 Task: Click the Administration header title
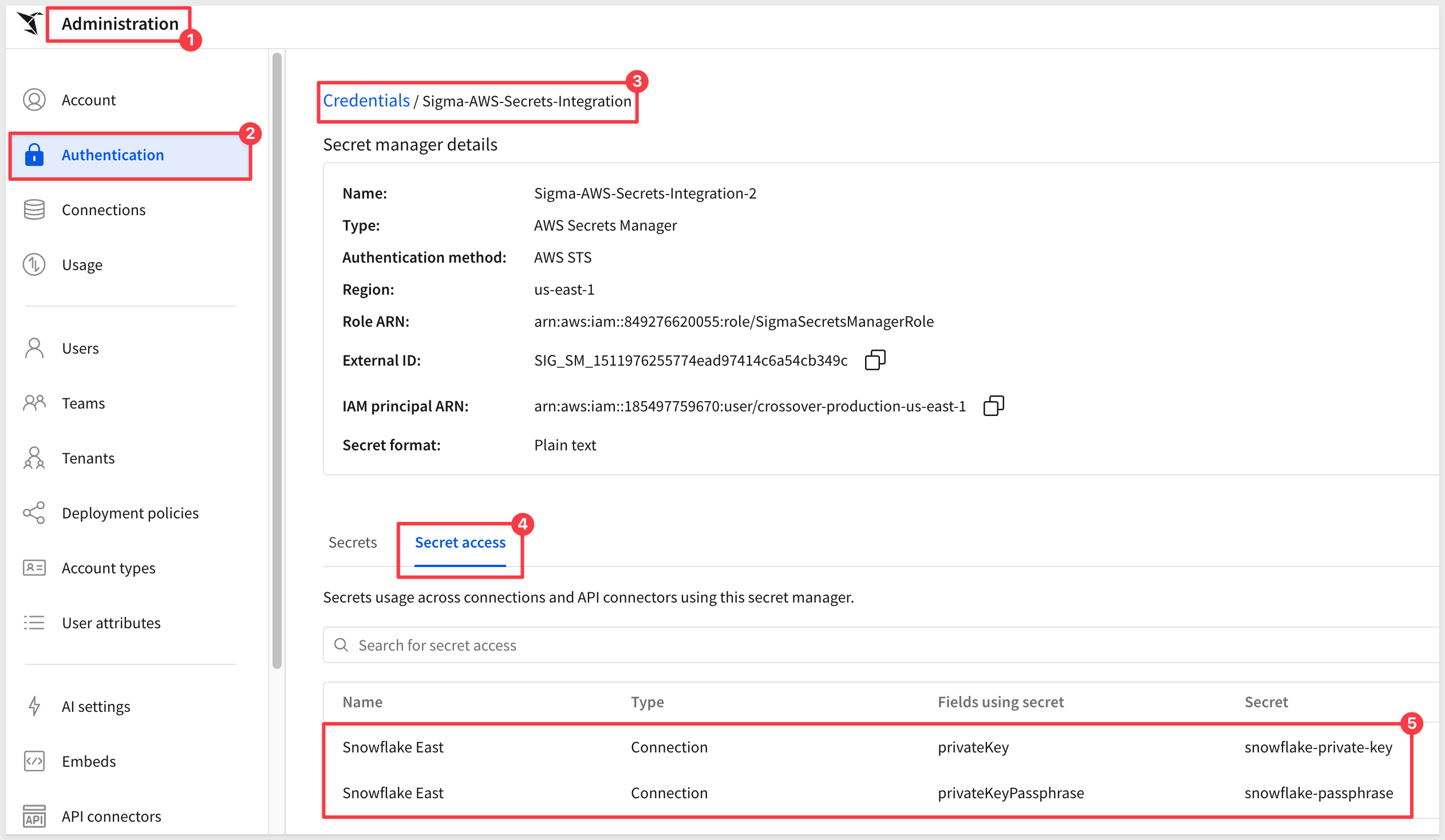pyautogui.click(x=120, y=23)
